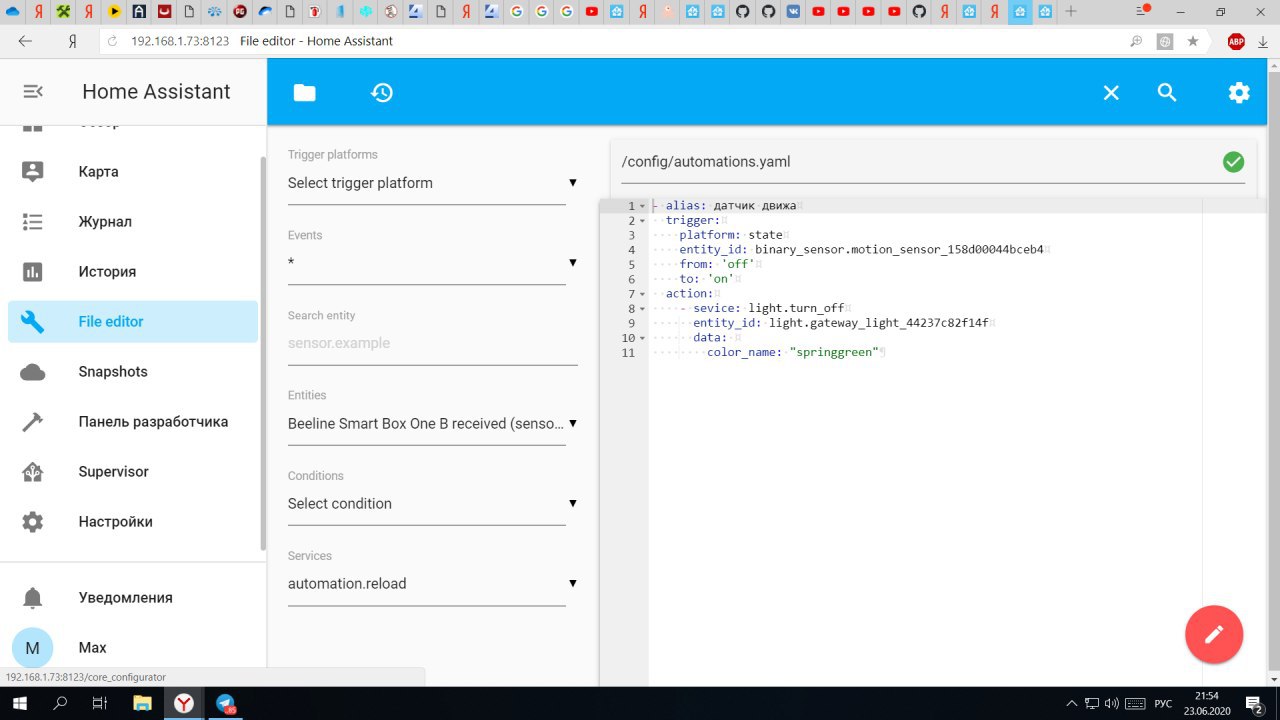Image resolution: width=1280 pixels, height=720 pixels.
Task: Collapse code fold arrow at line 7
Action: click(642, 294)
